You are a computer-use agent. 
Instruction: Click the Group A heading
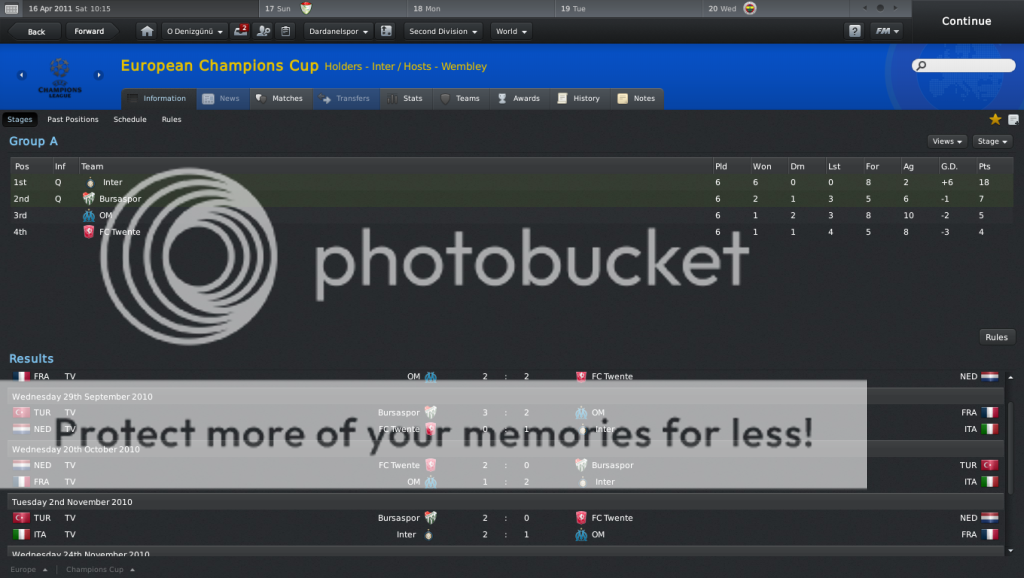pyautogui.click(x=33, y=141)
